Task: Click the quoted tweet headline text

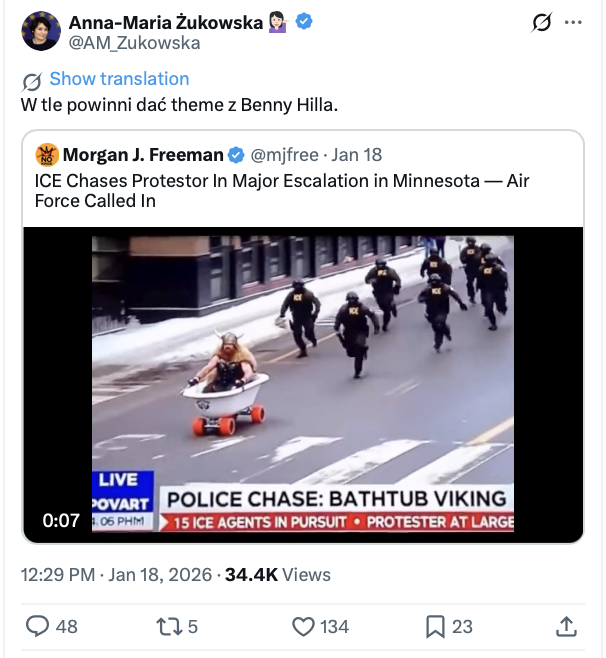Action: click(x=280, y=190)
